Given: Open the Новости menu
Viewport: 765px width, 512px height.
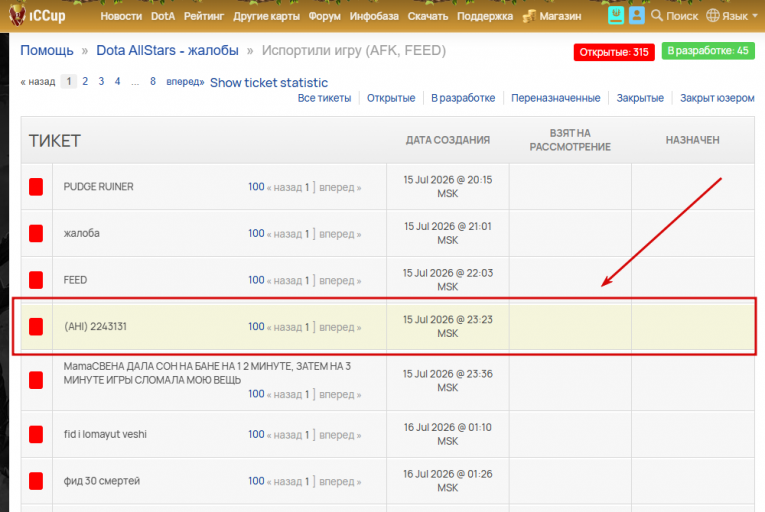Looking at the screenshot, I should (121, 16).
